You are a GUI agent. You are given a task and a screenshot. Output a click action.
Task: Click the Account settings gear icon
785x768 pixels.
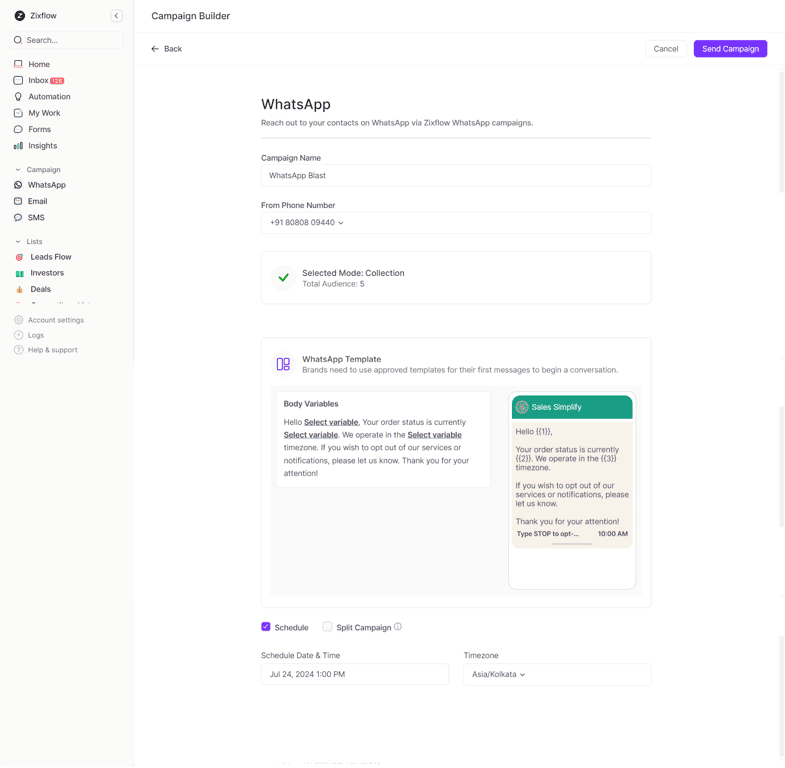coord(19,320)
